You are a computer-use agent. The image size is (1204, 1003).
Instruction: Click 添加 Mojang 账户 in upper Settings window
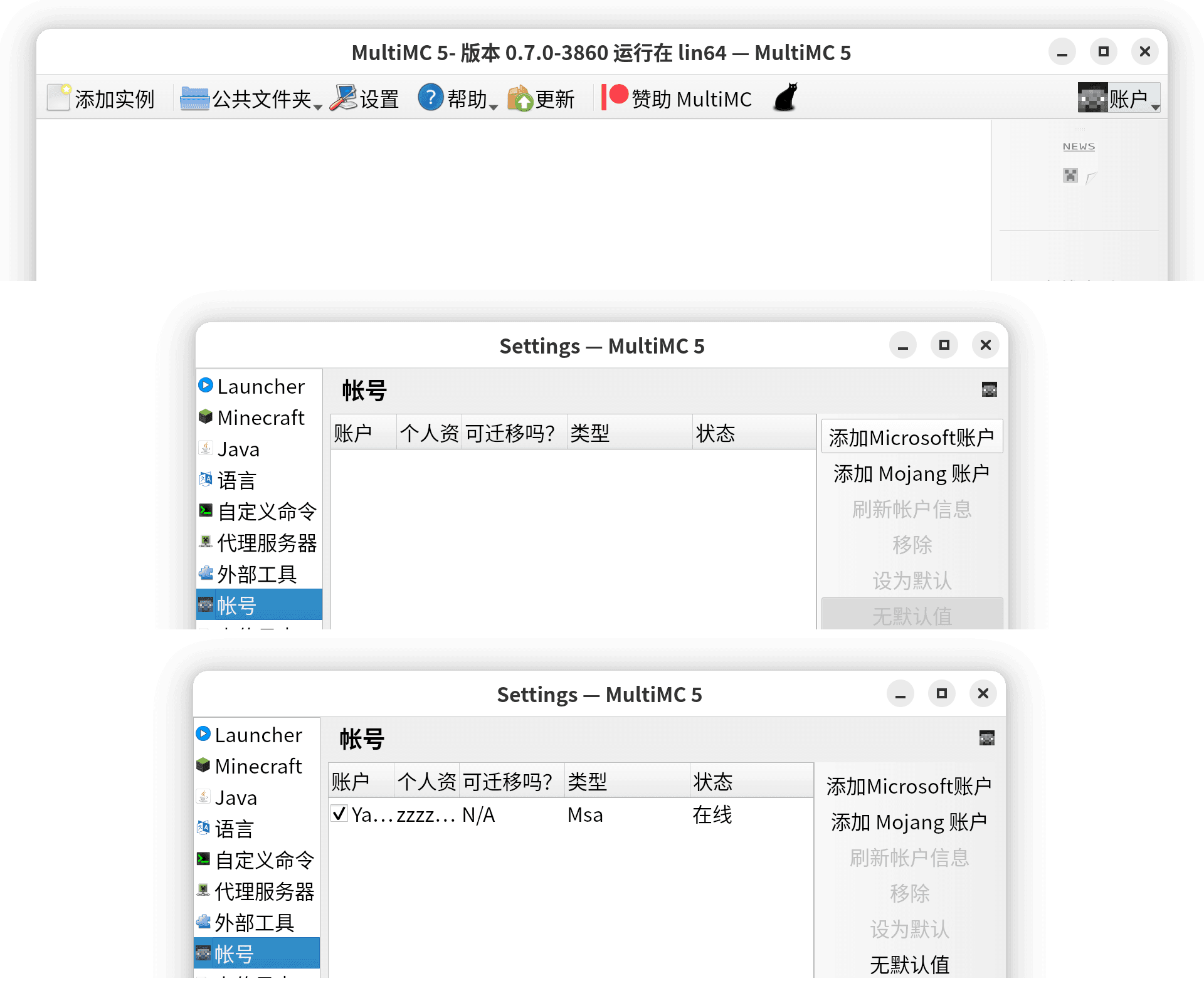[912, 473]
